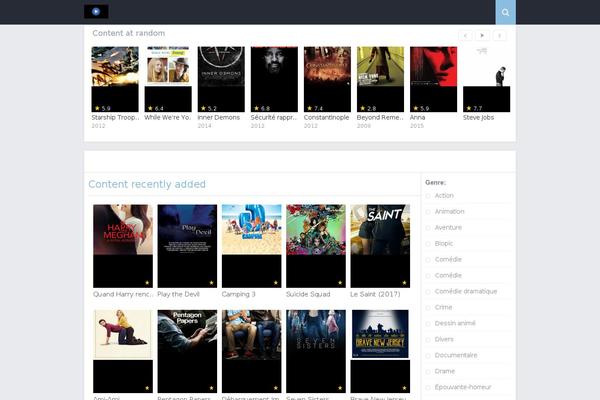Select the Drame genre radio

(428, 372)
